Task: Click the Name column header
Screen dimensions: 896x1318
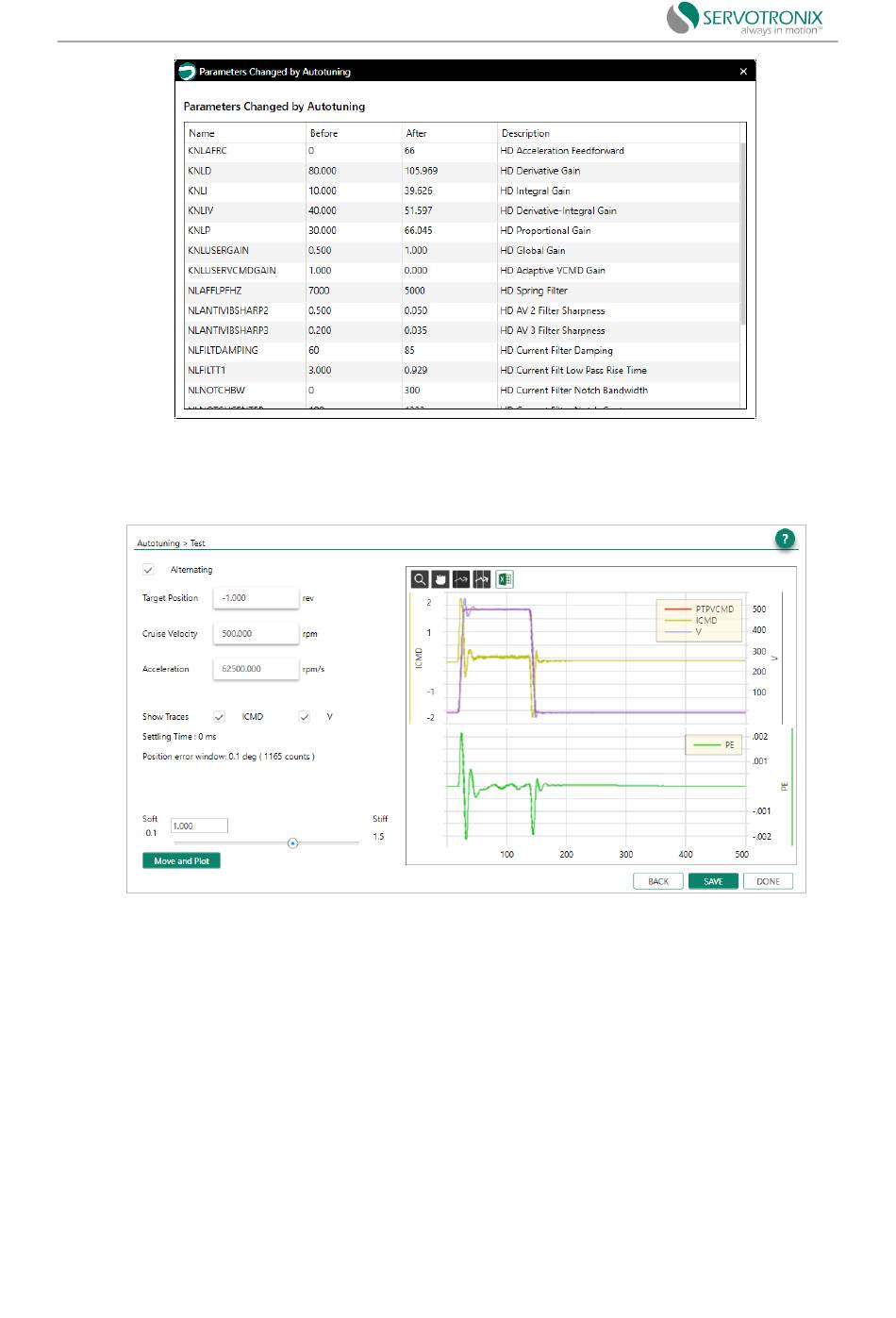Action: [x=202, y=133]
